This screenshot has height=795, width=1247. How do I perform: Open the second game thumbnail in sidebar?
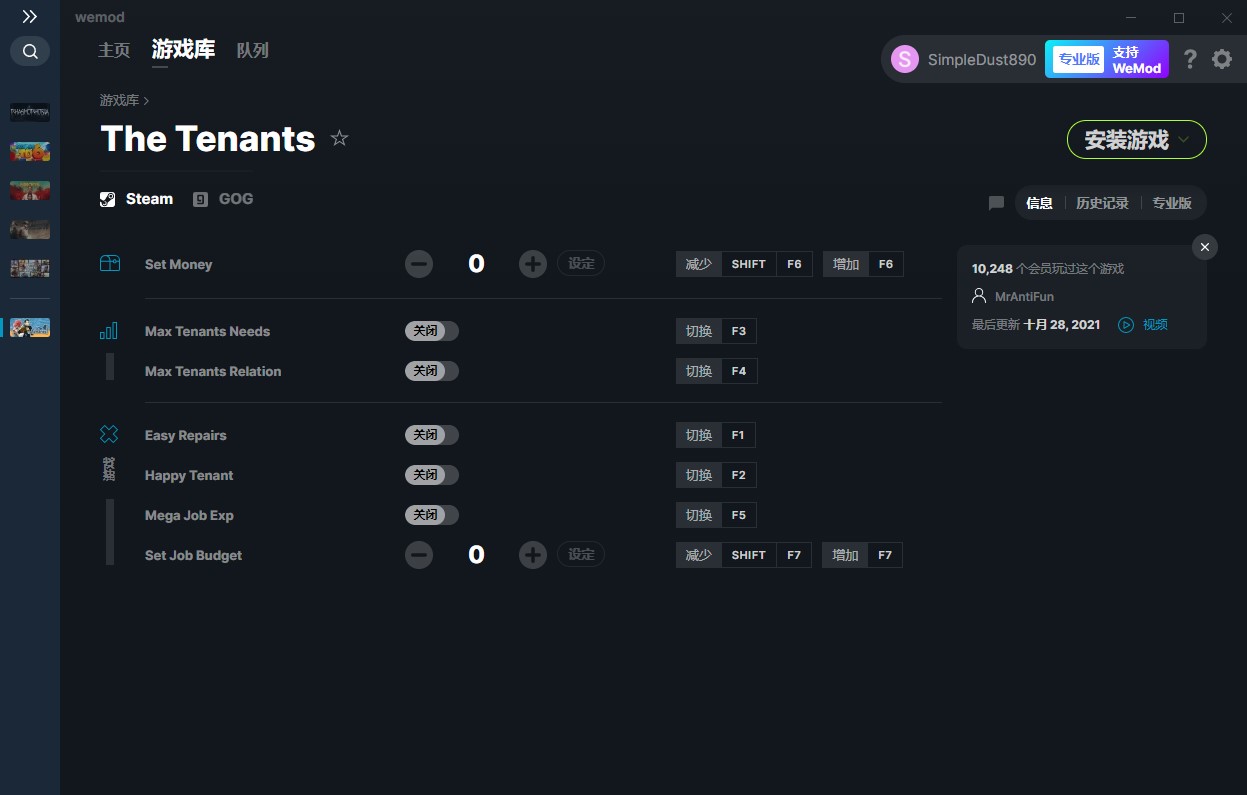coord(30,151)
